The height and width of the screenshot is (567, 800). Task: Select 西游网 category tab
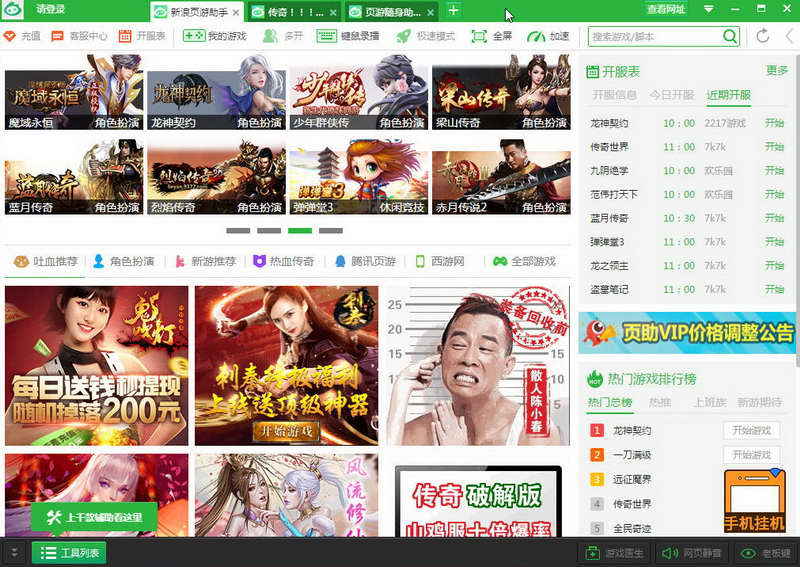point(440,261)
